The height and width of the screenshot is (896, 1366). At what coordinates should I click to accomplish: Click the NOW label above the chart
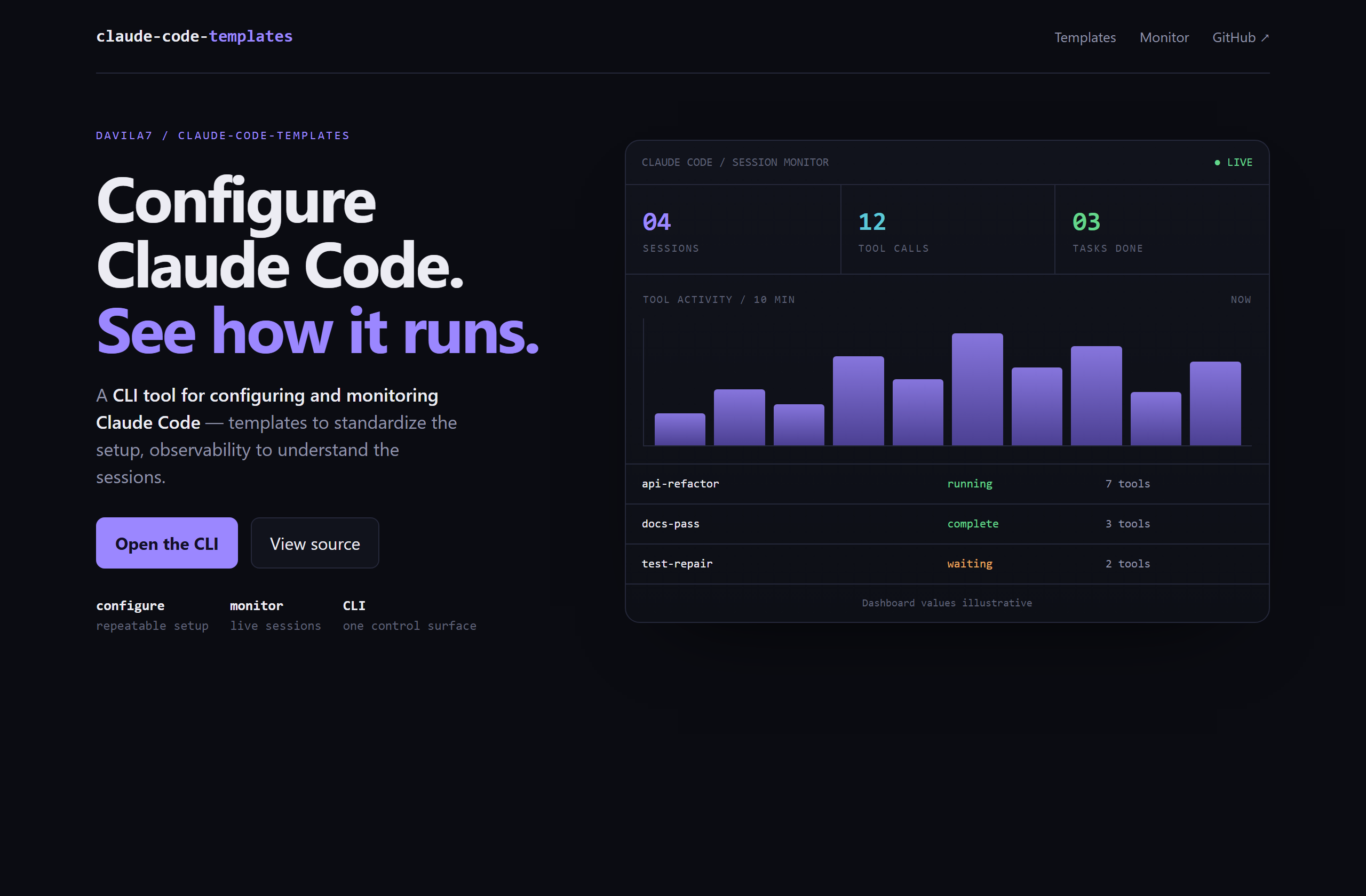click(x=1240, y=299)
